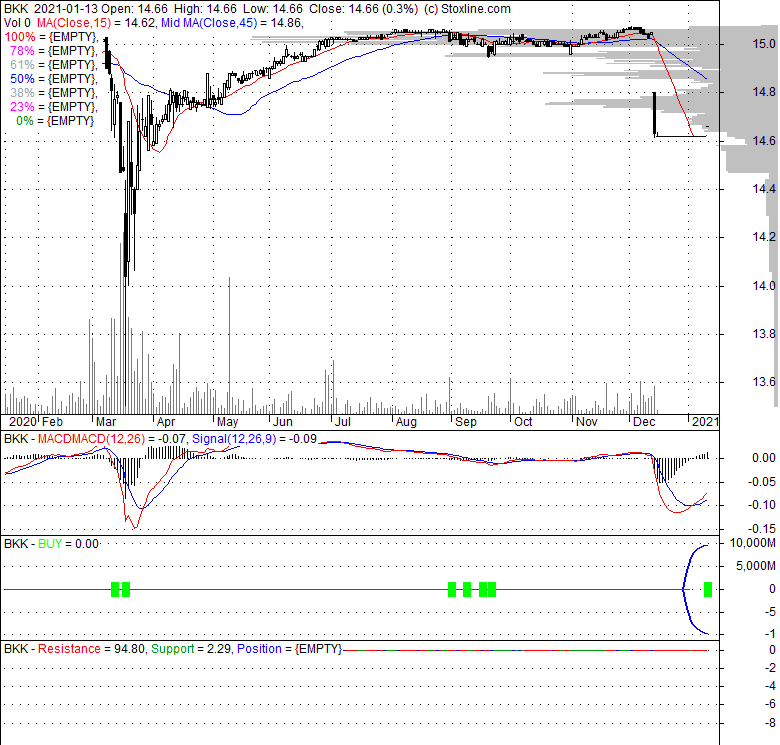Click the Mid MA(Close,45) = 14.86 label
This screenshot has height=745, width=780.
click(232, 23)
